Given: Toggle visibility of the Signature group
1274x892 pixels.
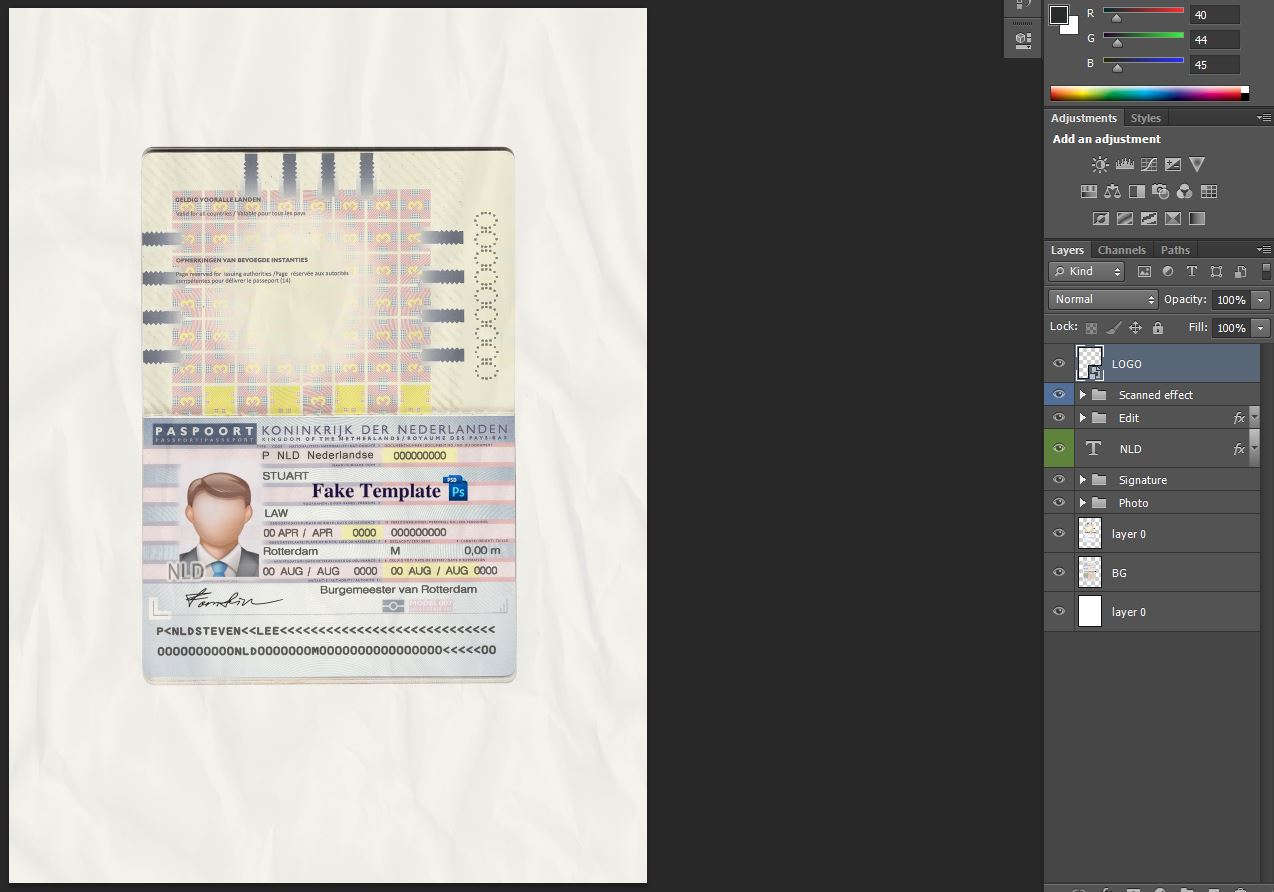Looking at the screenshot, I should click(1058, 479).
